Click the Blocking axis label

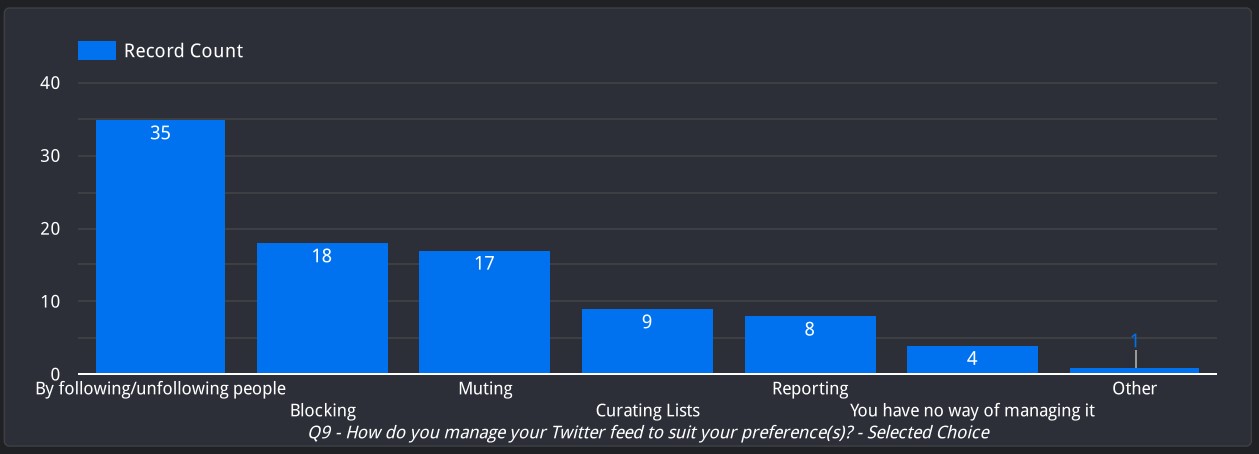click(x=322, y=410)
